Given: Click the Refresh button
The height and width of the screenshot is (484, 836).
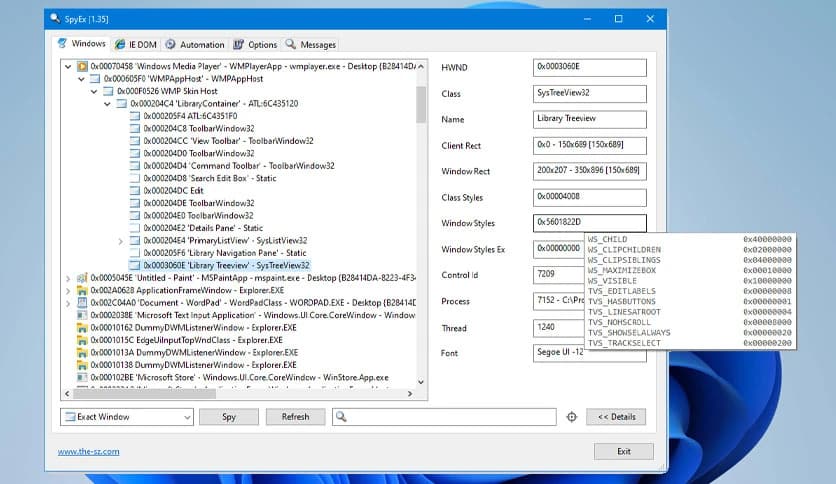Looking at the screenshot, I should (295, 417).
